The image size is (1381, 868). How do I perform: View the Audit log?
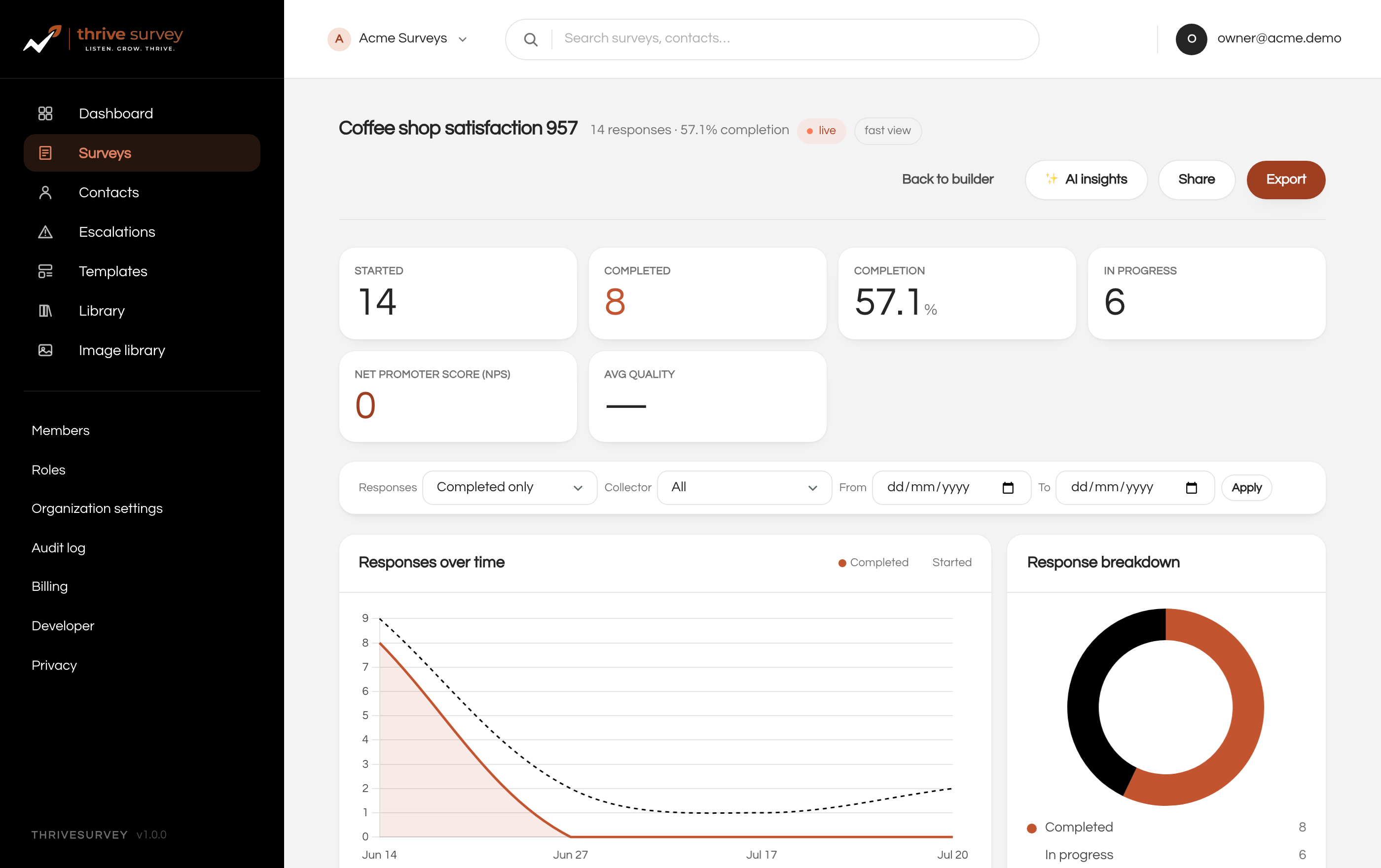pyautogui.click(x=59, y=548)
